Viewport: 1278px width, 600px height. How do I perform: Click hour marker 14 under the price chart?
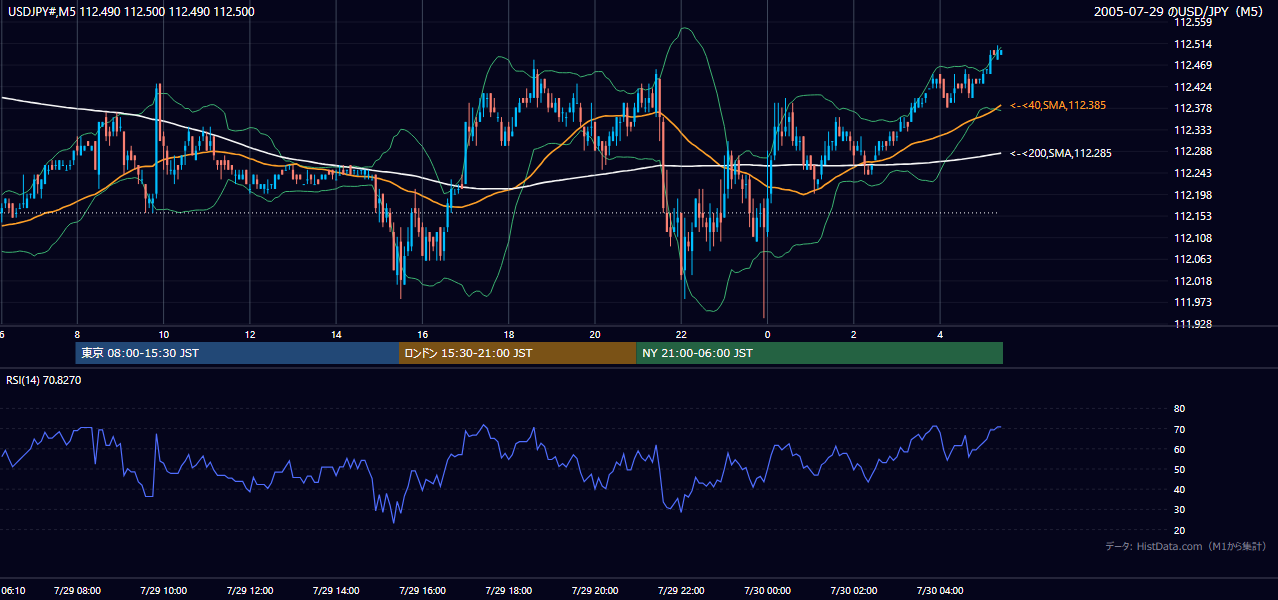point(336,335)
